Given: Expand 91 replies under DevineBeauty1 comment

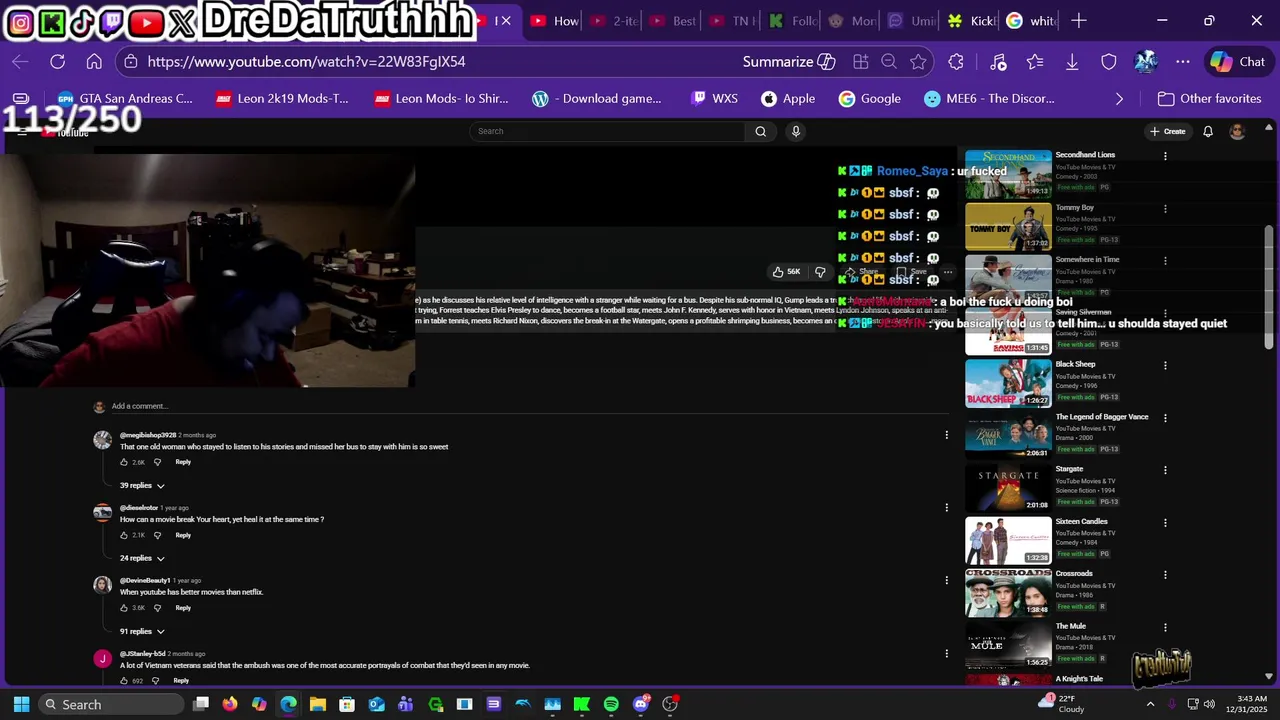Looking at the screenshot, I should click(x=142, y=632).
